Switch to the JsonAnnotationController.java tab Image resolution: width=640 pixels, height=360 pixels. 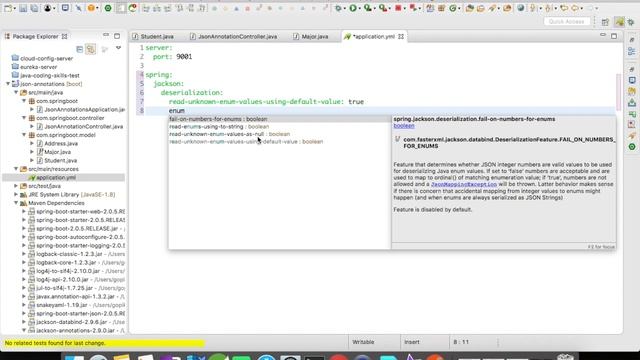(x=233, y=36)
